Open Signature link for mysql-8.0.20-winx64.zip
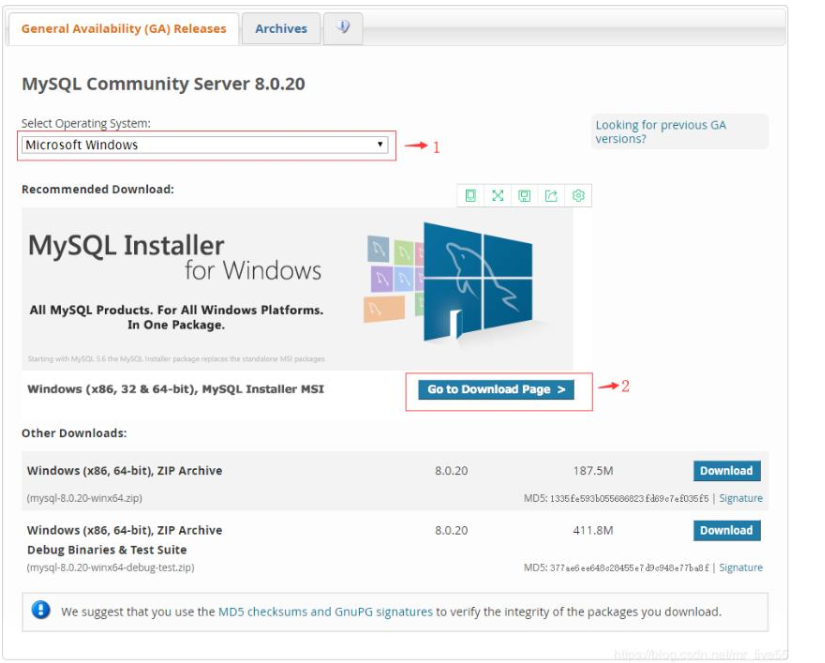The height and width of the screenshot is (663, 825). tap(740, 498)
